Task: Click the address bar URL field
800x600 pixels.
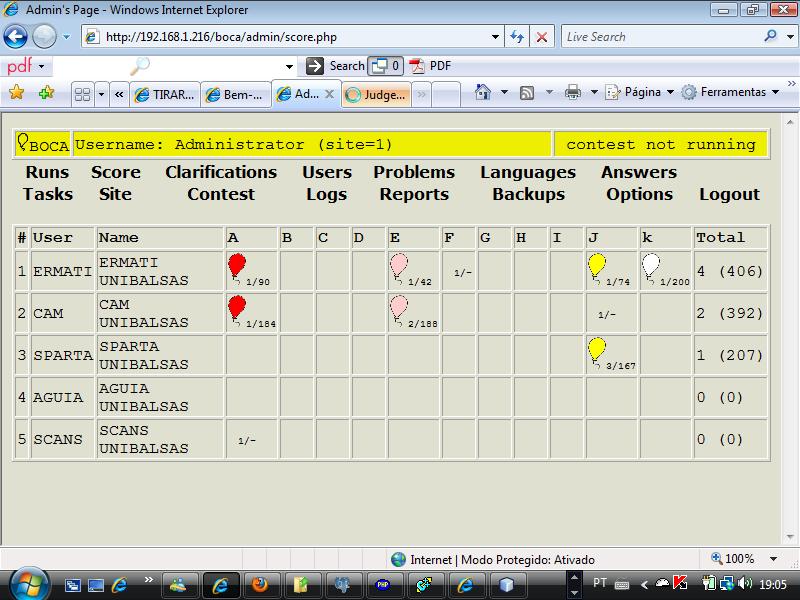Action: click(x=295, y=37)
